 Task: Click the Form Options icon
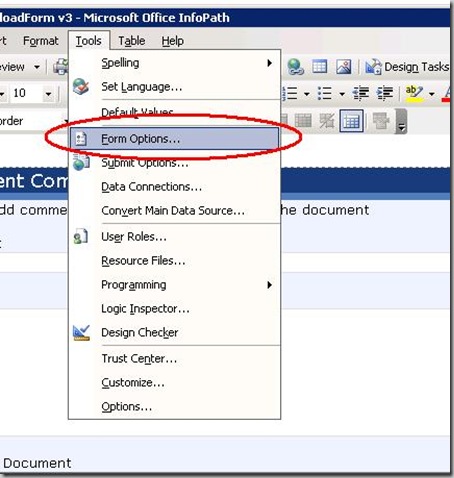coord(81,139)
